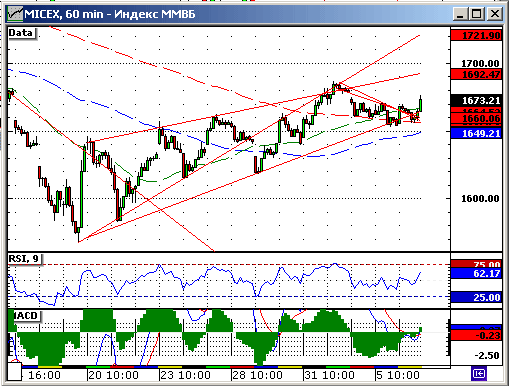Click the 1600.00 price axis value

[x=480, y=199]
